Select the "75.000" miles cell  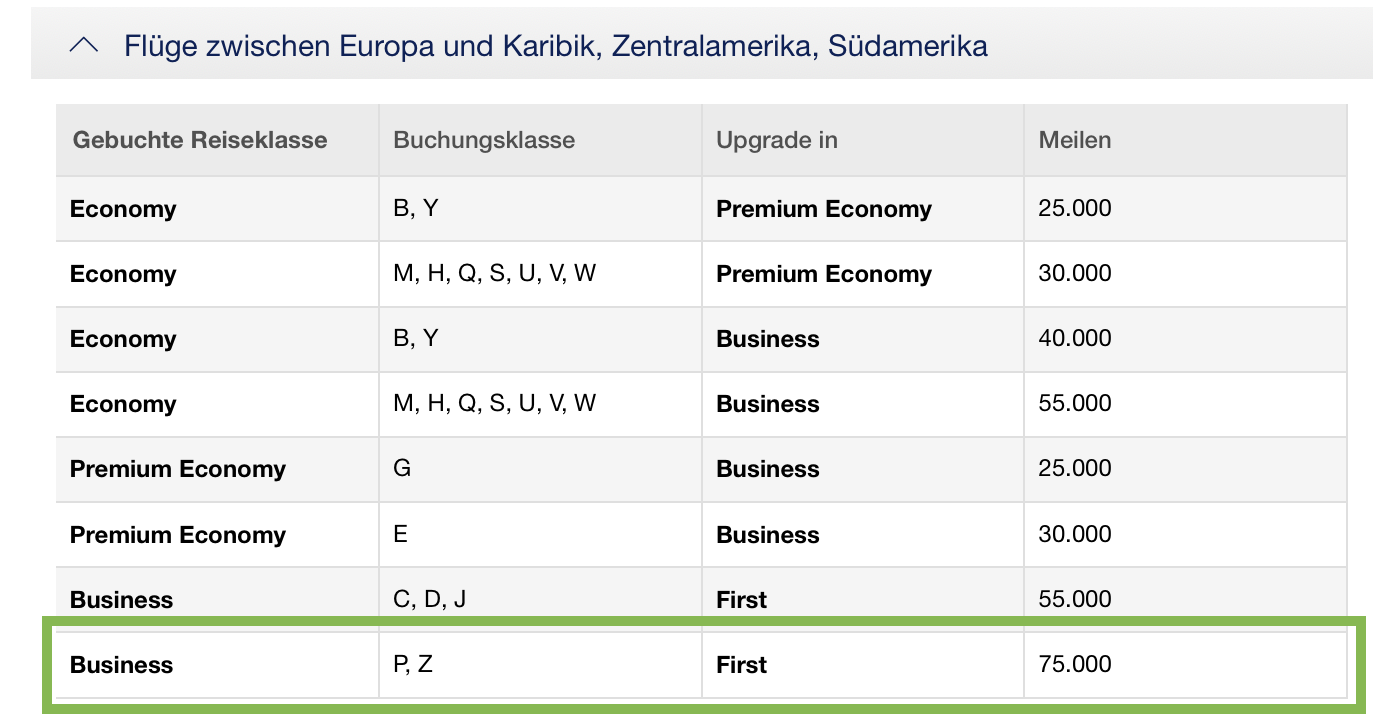pos(1075,664)
